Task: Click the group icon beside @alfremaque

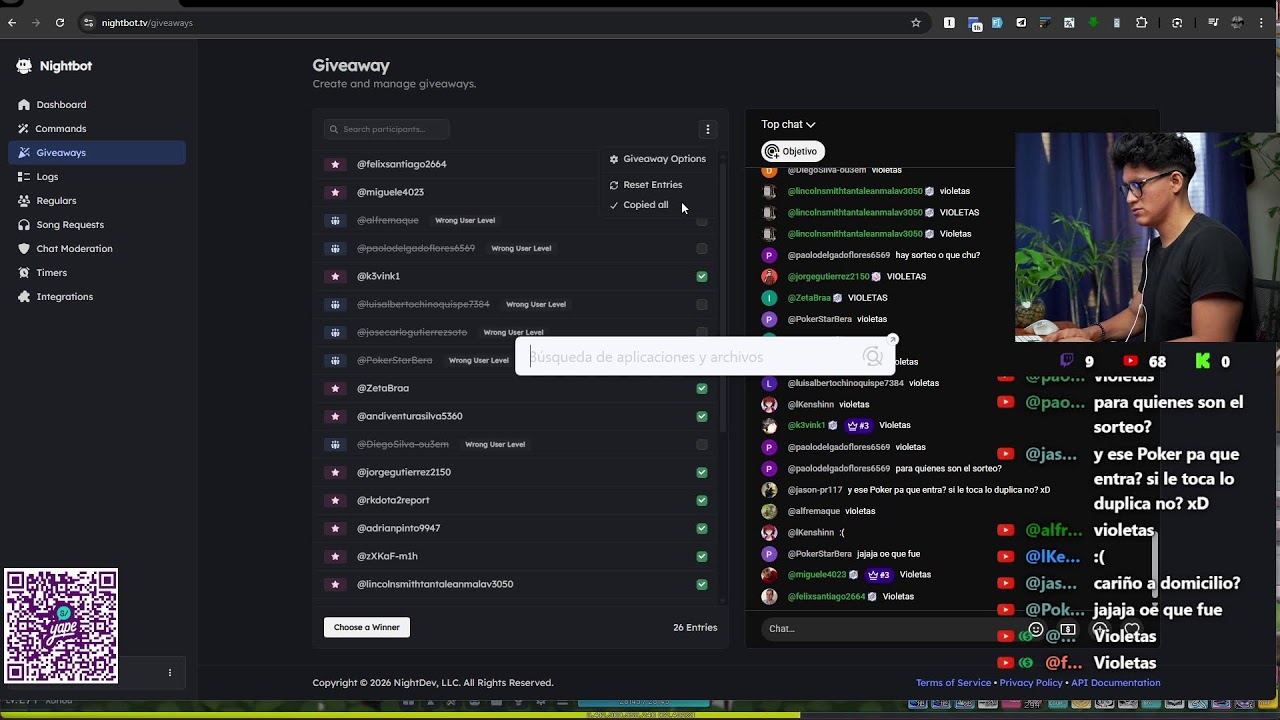Action: [335, 220]
